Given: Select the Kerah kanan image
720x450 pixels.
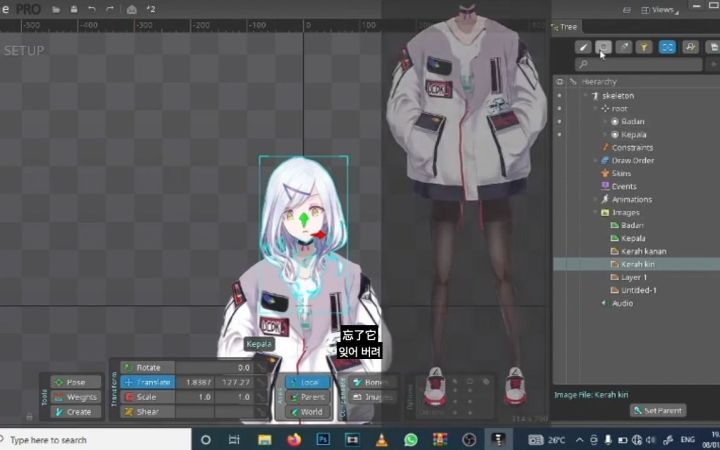Looking at the screenshot, I should pos(643,251).
